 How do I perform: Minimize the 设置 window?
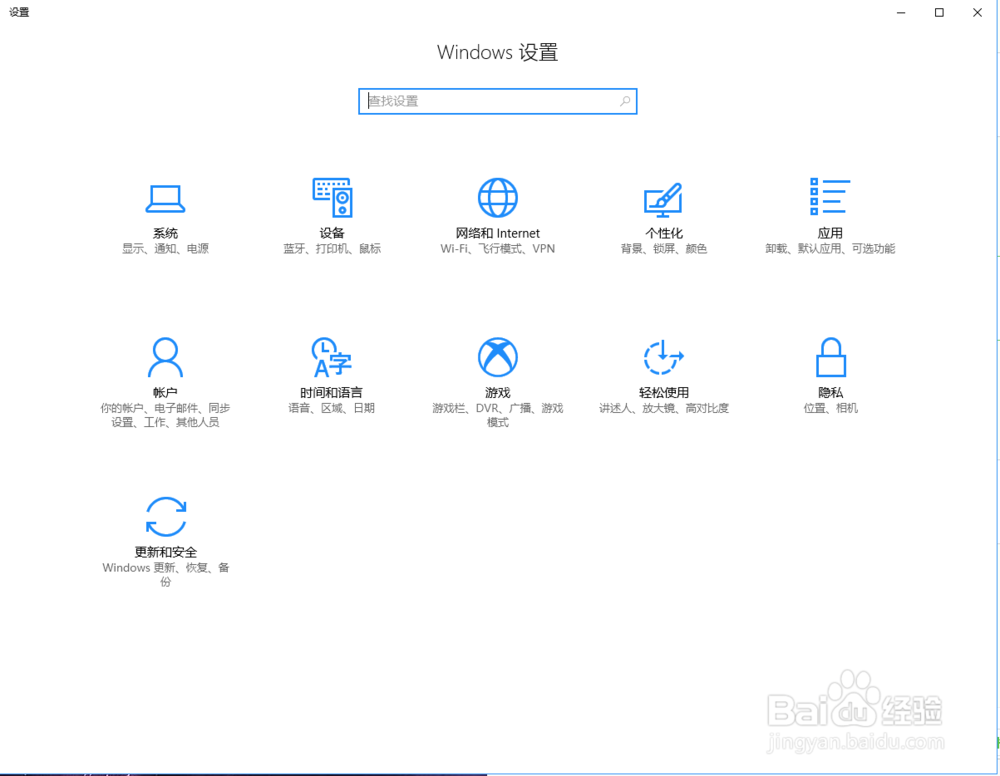[x=901, y=12]
